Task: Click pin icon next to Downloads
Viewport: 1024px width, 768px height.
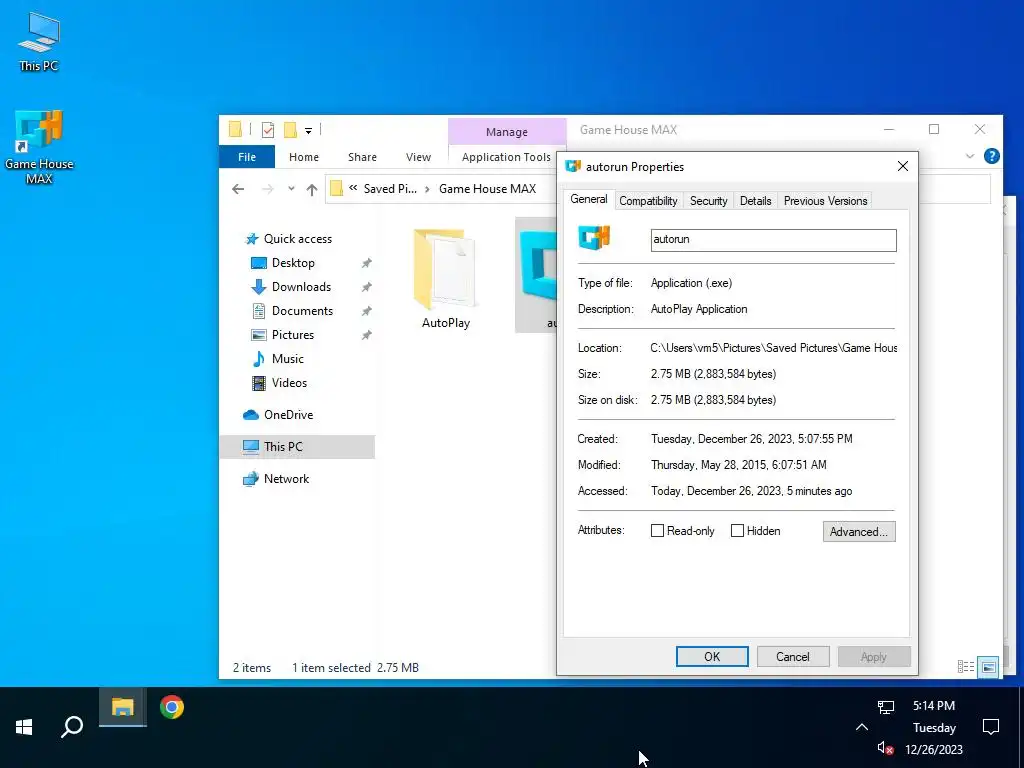Action: [366, 287]
